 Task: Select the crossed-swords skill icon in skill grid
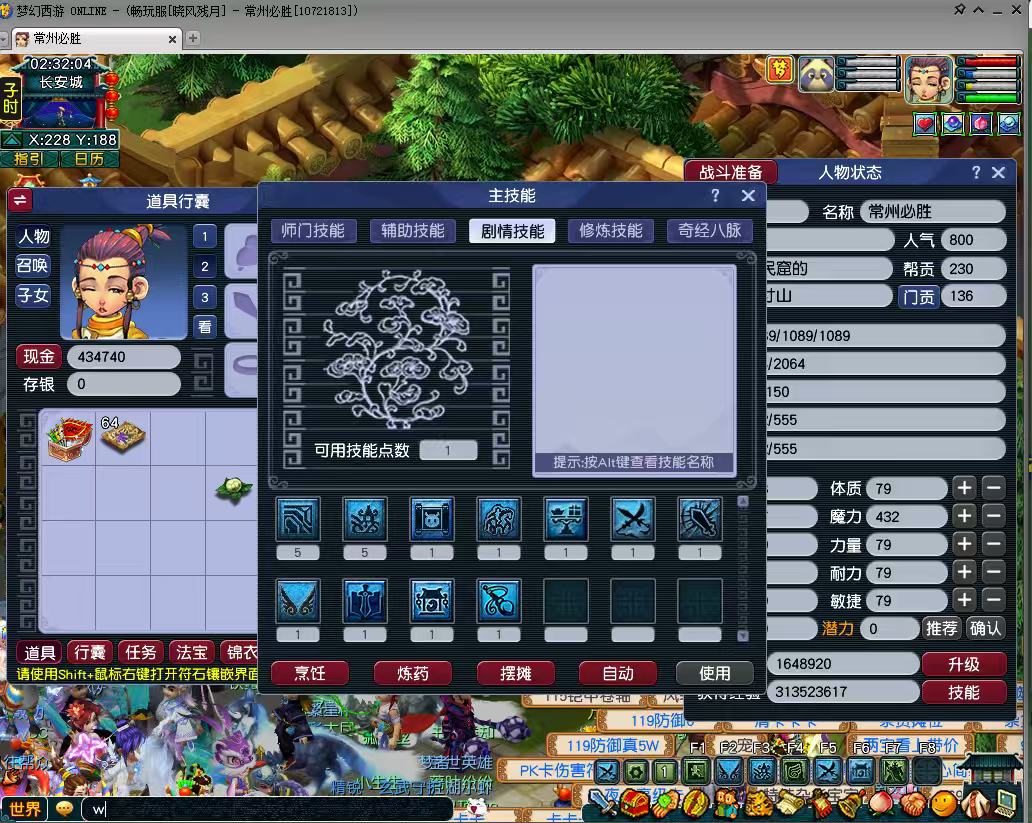[633, 519]
